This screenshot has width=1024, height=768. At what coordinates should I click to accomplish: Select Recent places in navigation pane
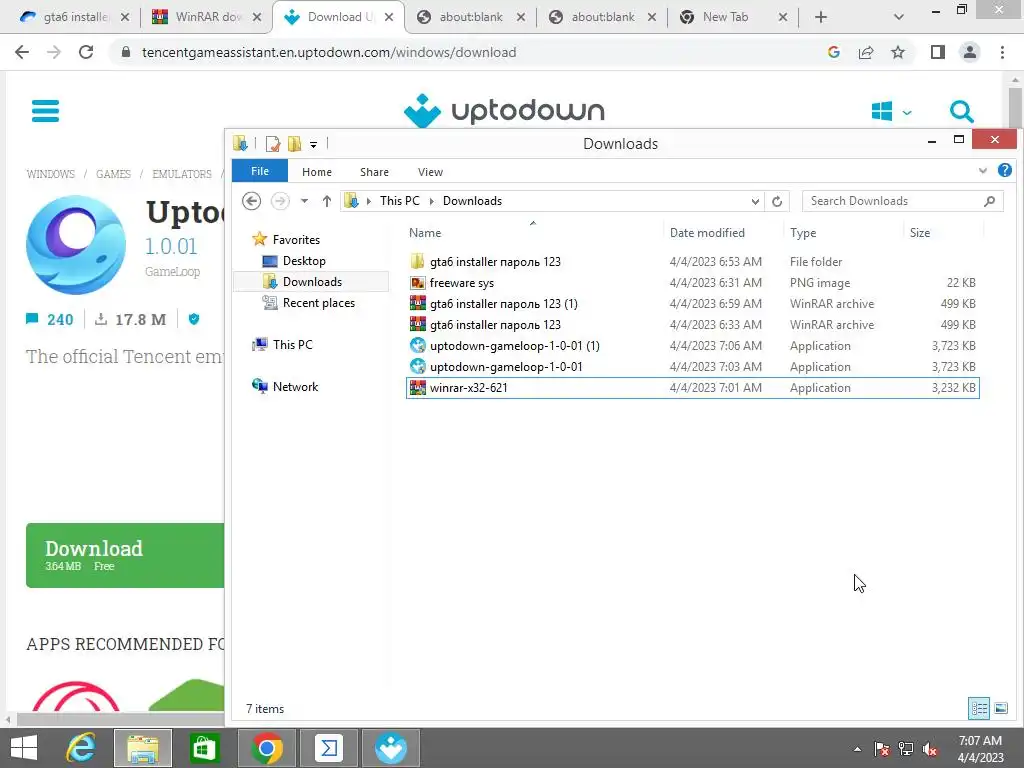point(318,303)
